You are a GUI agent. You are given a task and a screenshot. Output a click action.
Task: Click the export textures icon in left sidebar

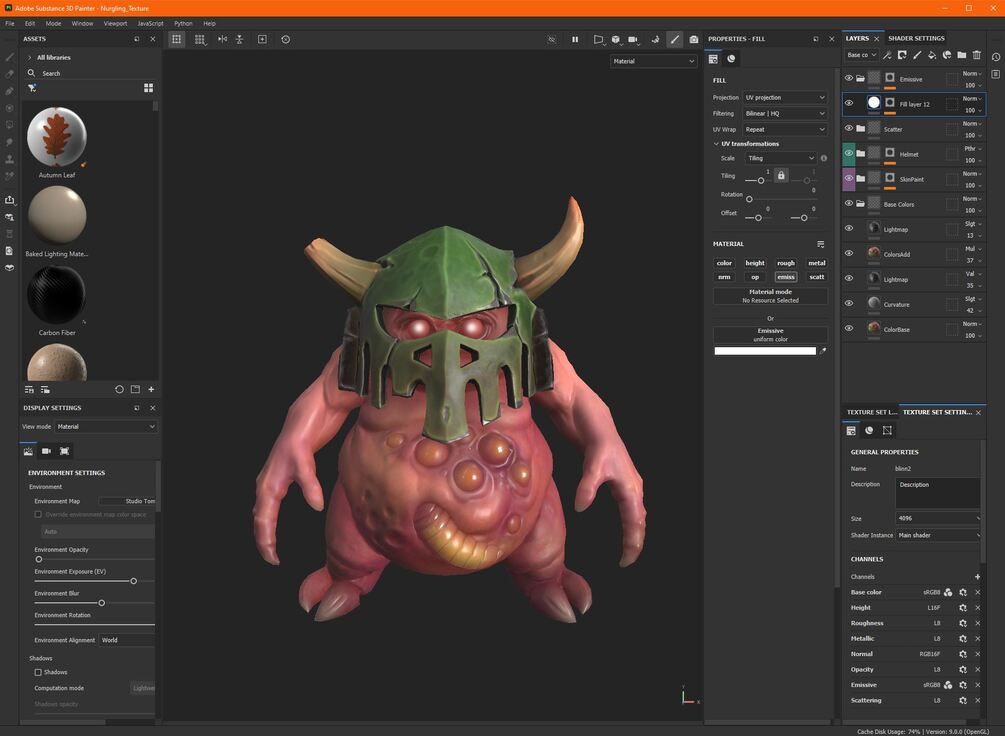click(10, 200)
